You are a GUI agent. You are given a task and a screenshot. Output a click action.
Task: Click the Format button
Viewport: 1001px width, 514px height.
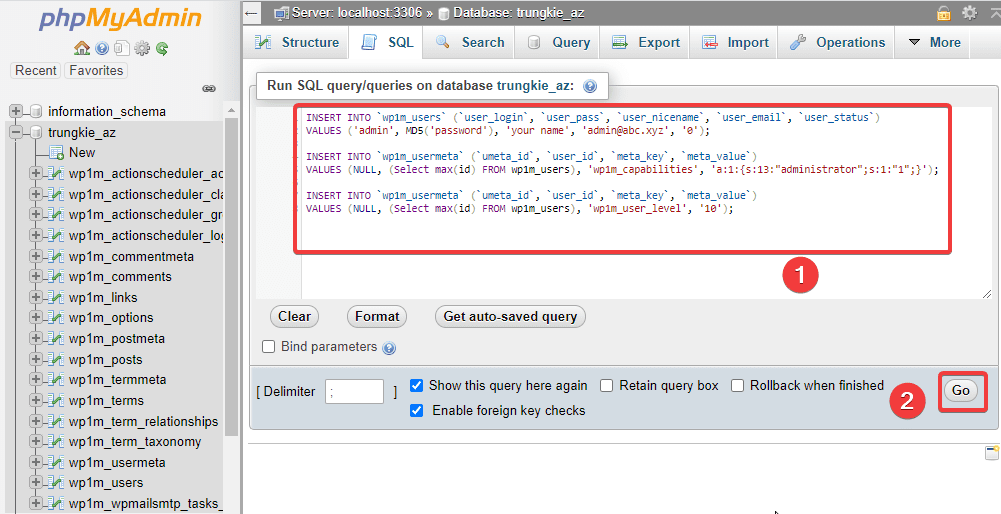pos(377,316)
